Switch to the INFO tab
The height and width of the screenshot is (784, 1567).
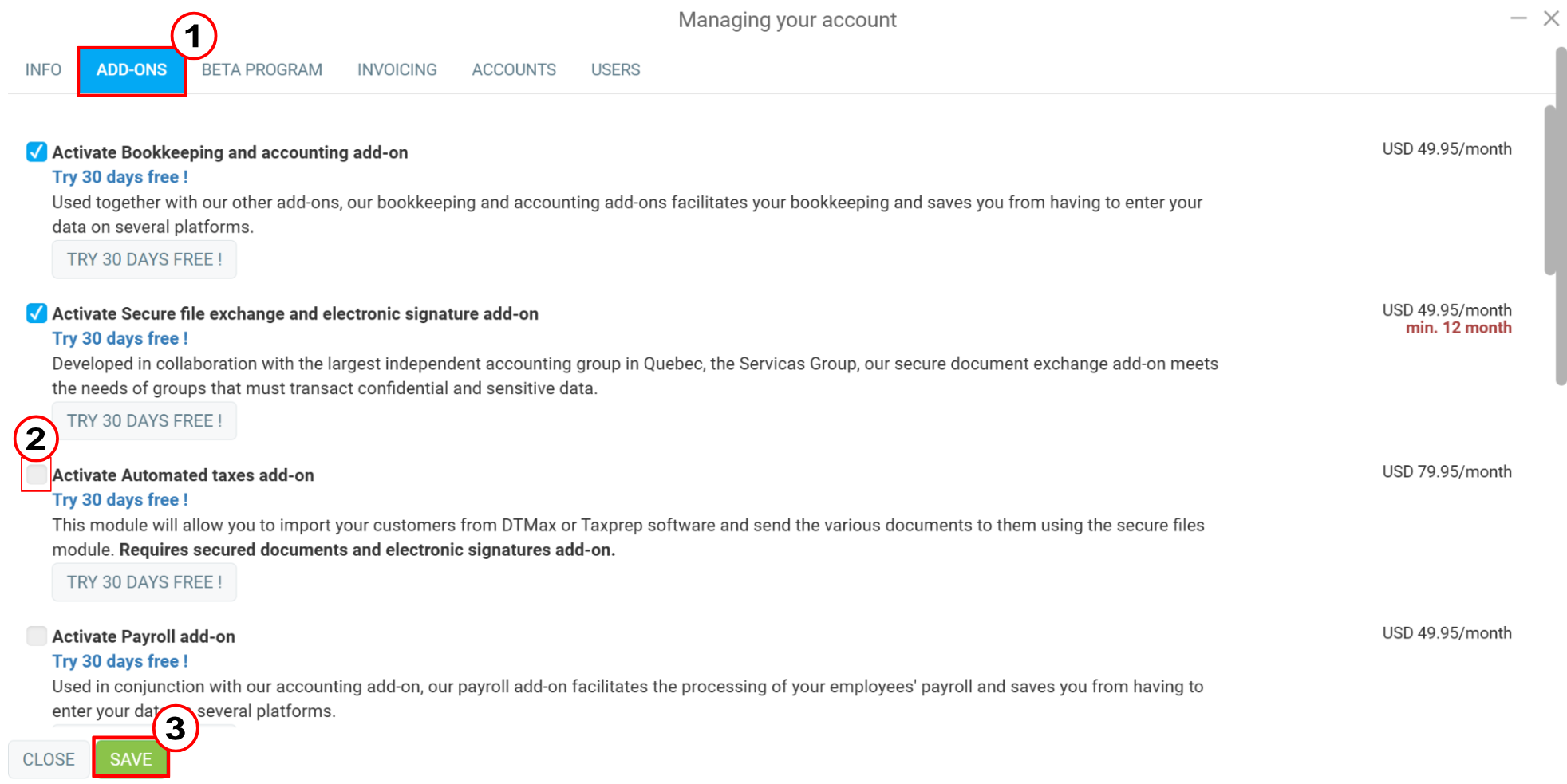coord(41,69)
